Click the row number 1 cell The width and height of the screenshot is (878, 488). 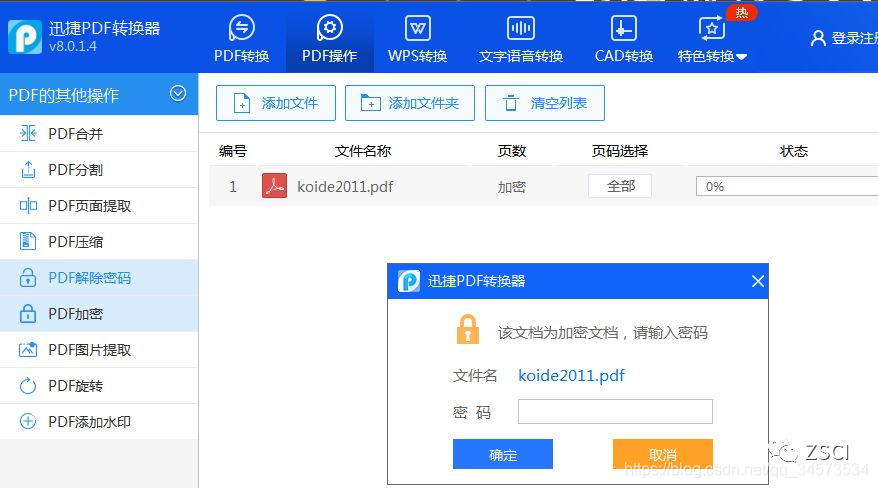[x=233, y=186]
